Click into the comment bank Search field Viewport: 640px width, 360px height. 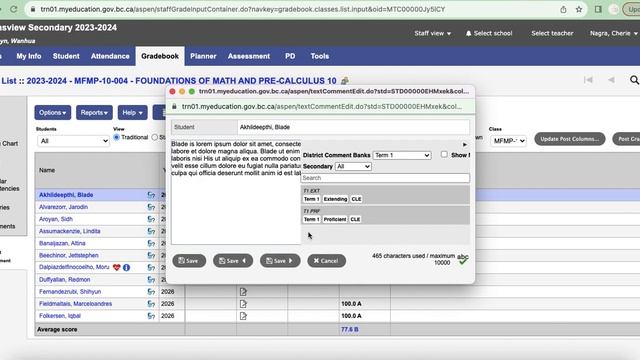pyautogui.click(x=385, y=178)
